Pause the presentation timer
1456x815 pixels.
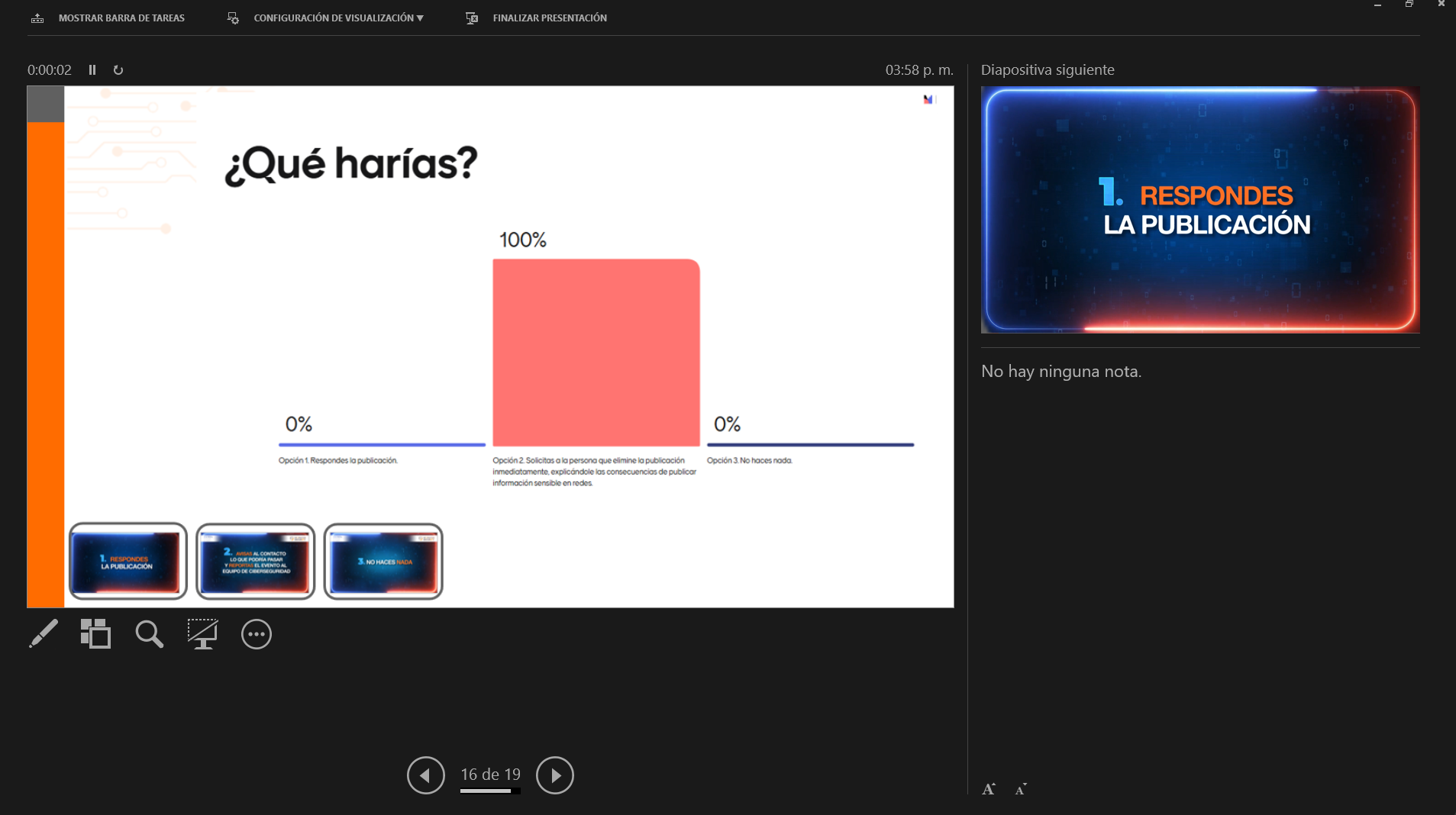pyautogui.click(x=92, y=69)
